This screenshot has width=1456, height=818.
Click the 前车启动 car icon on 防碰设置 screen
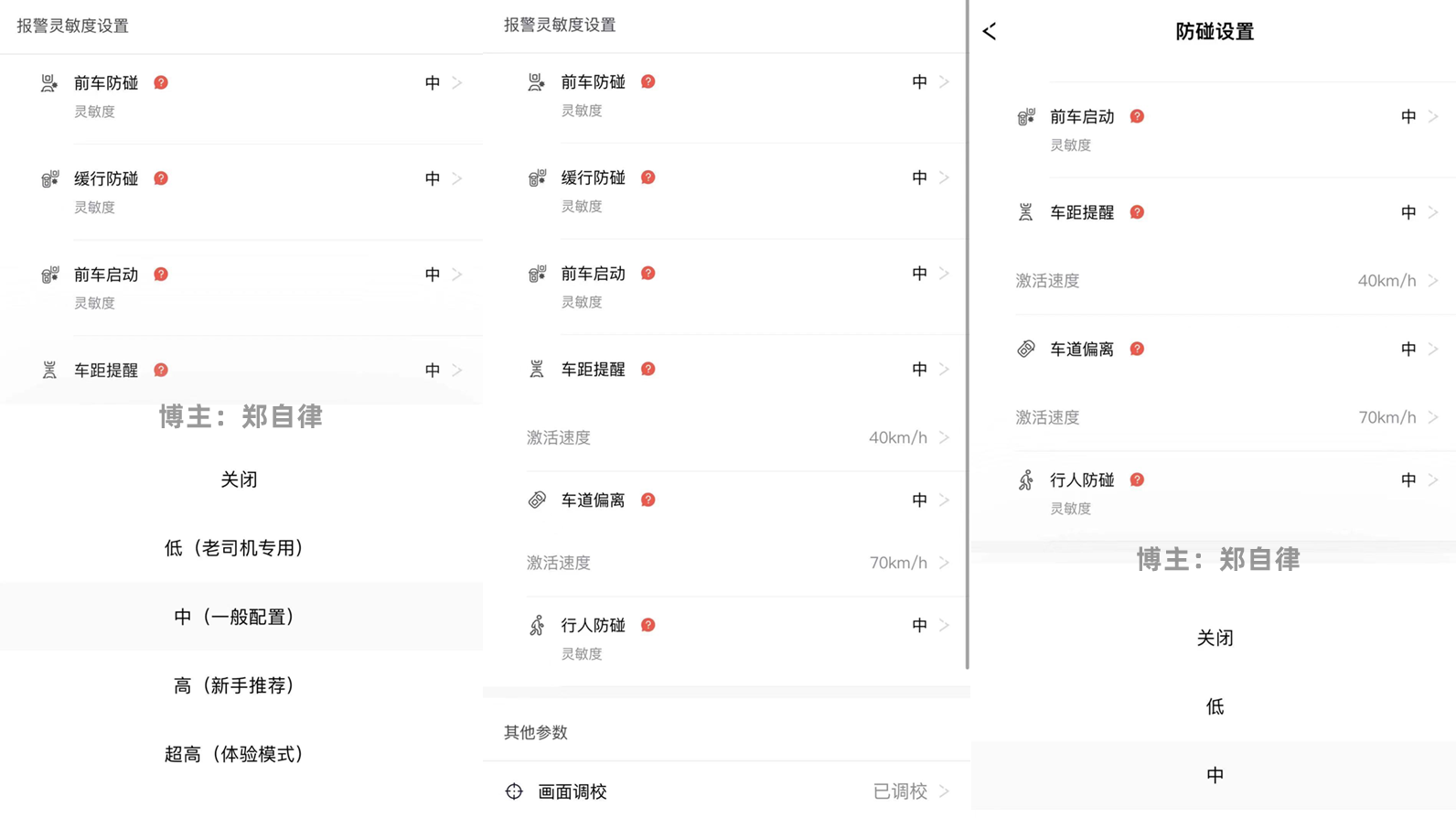(x=1026, y=117)
